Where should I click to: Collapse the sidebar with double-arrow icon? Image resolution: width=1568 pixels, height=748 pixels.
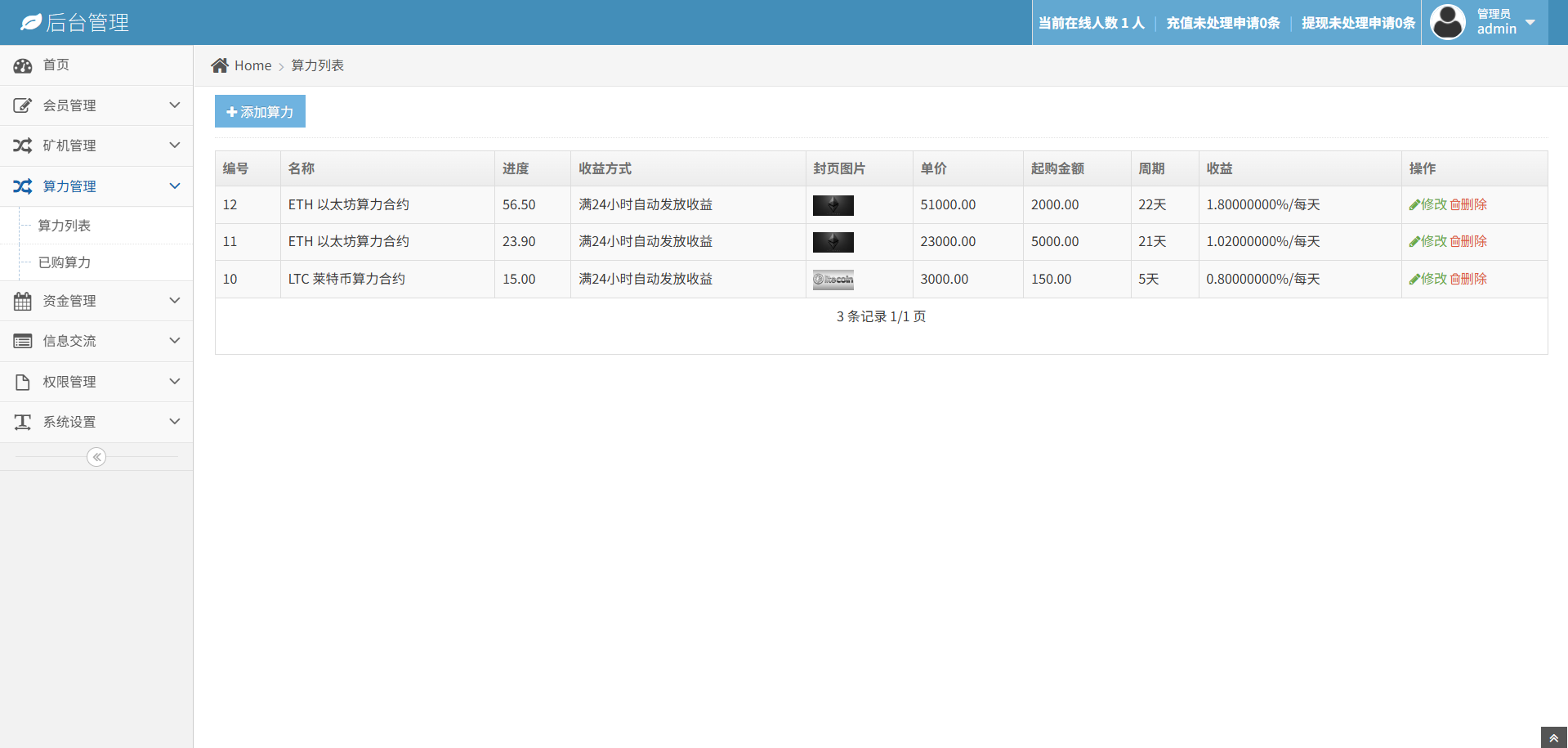pyautogui.click(x=96, y=457)
